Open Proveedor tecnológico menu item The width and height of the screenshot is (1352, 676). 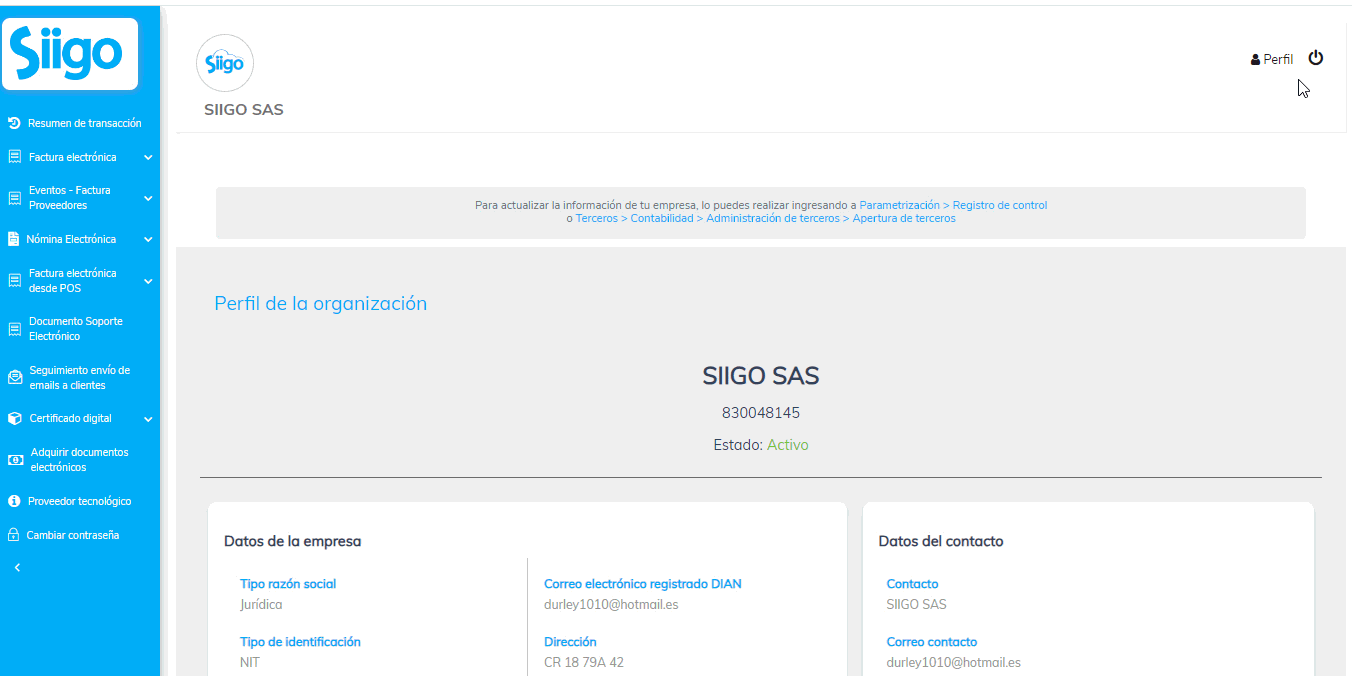point(80,501)
